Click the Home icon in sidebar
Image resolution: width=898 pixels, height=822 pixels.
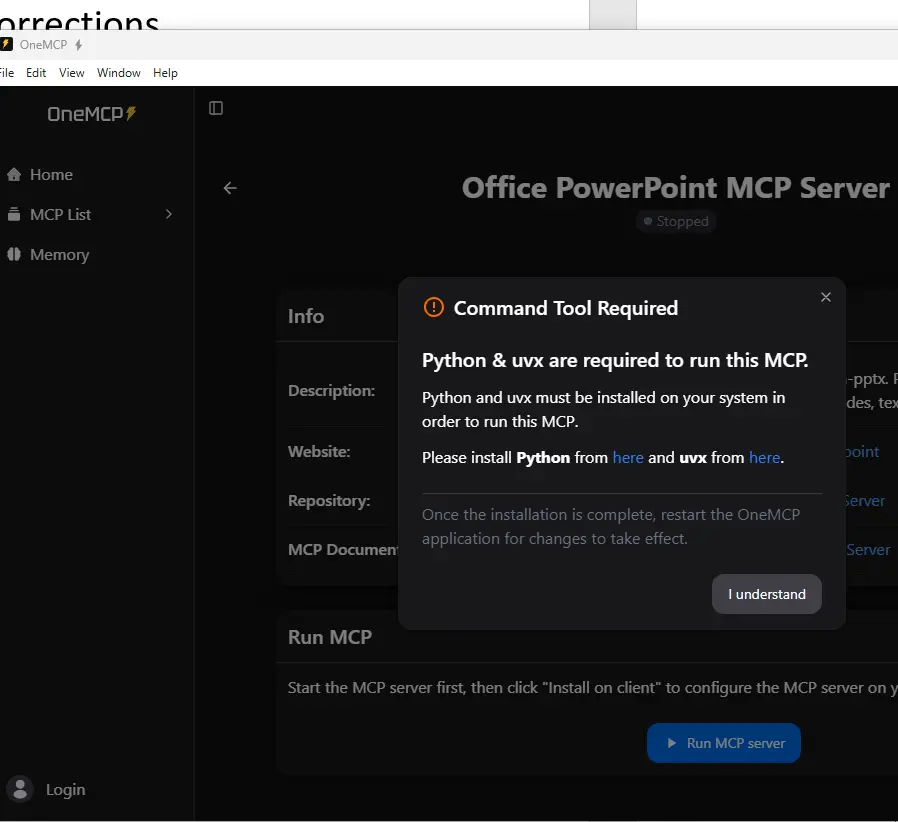14,175
